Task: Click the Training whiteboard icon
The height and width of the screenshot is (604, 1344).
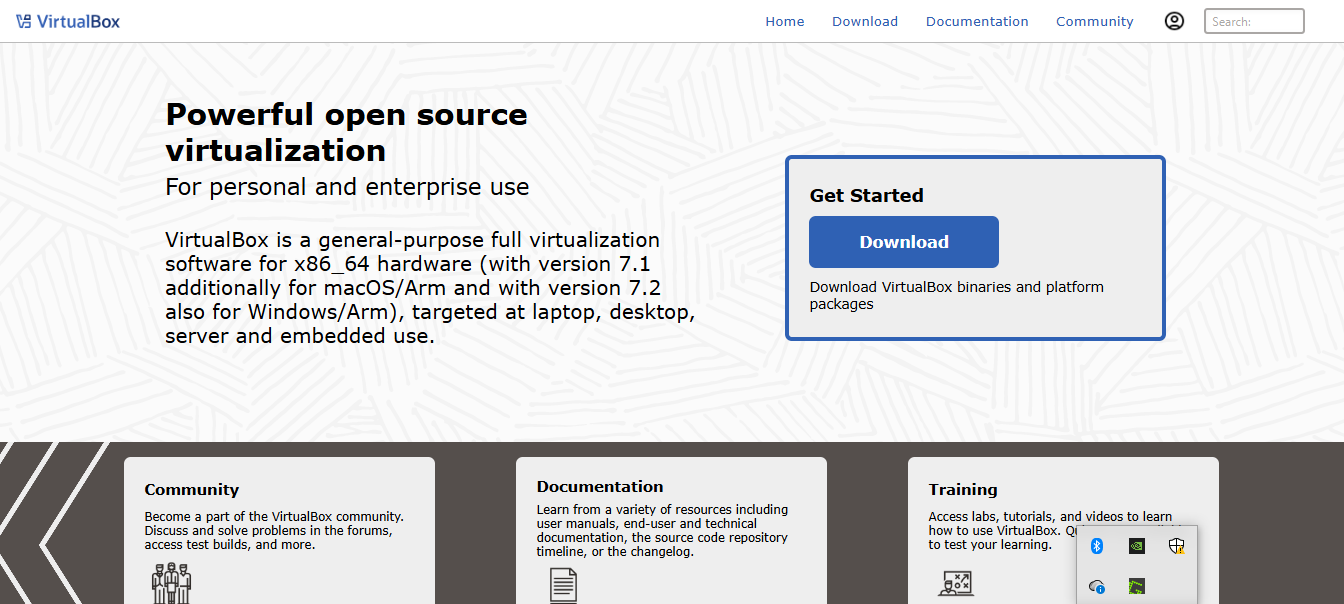Action: (956, 584)
